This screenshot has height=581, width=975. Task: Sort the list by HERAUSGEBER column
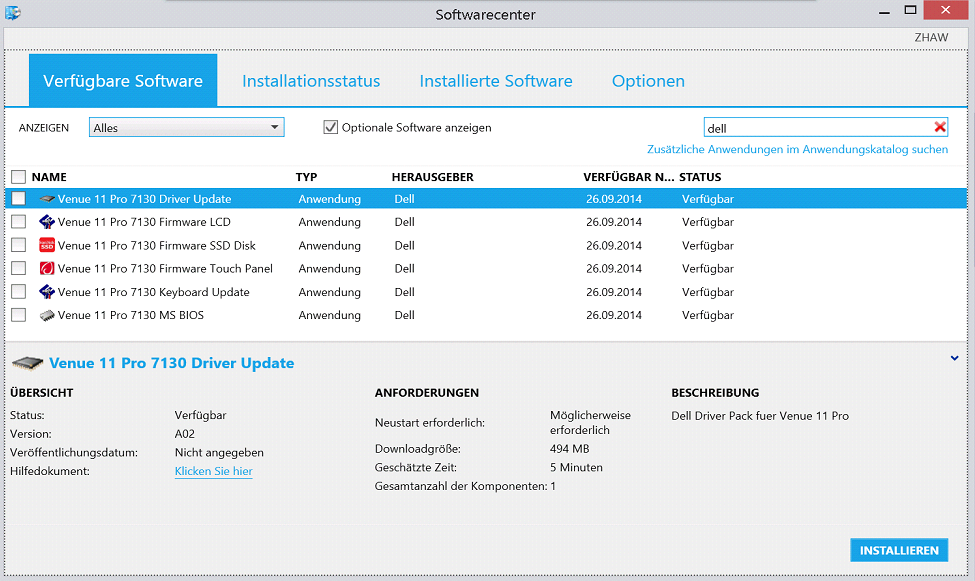point(433,177)
